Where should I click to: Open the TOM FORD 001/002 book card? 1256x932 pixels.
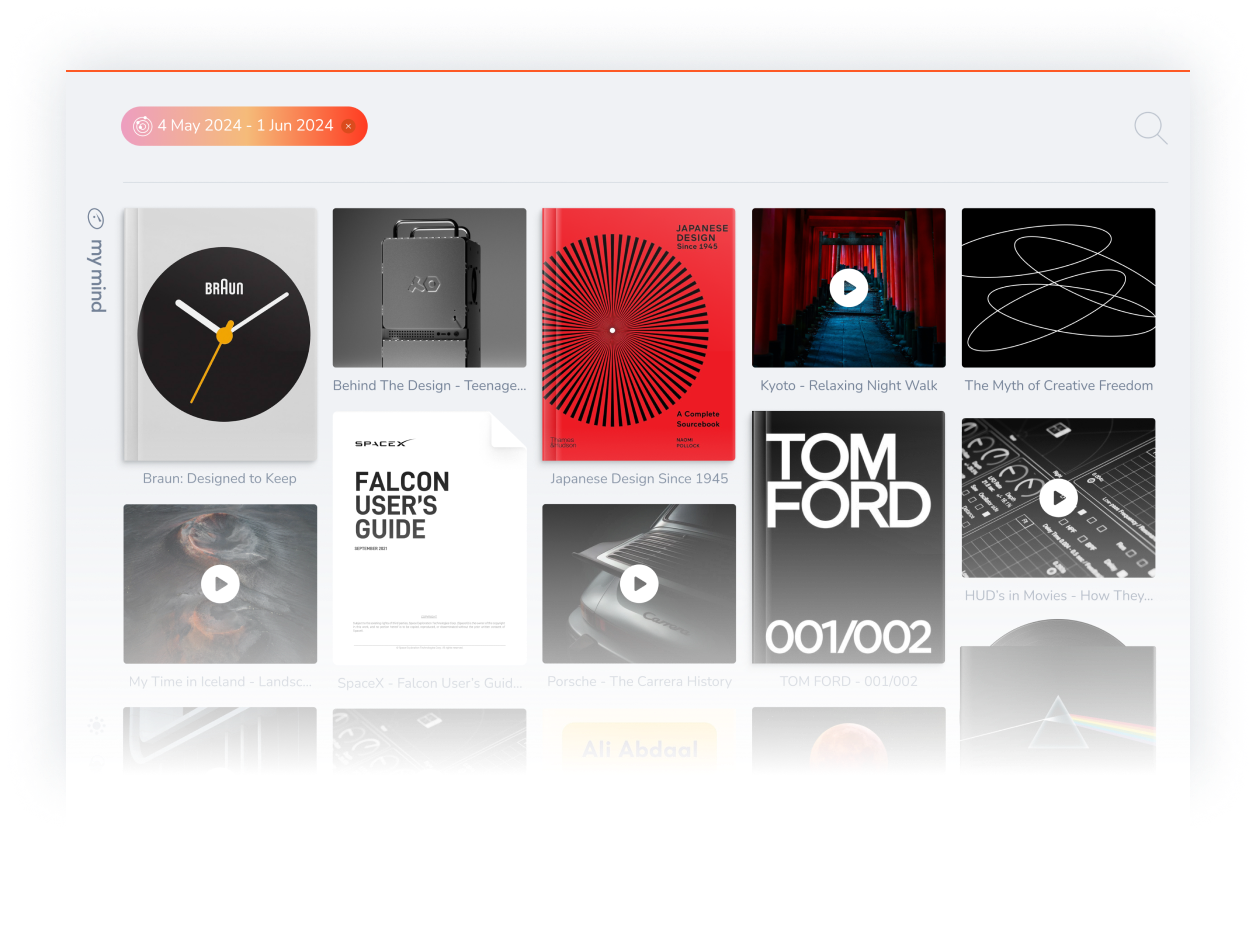[848, 537]
